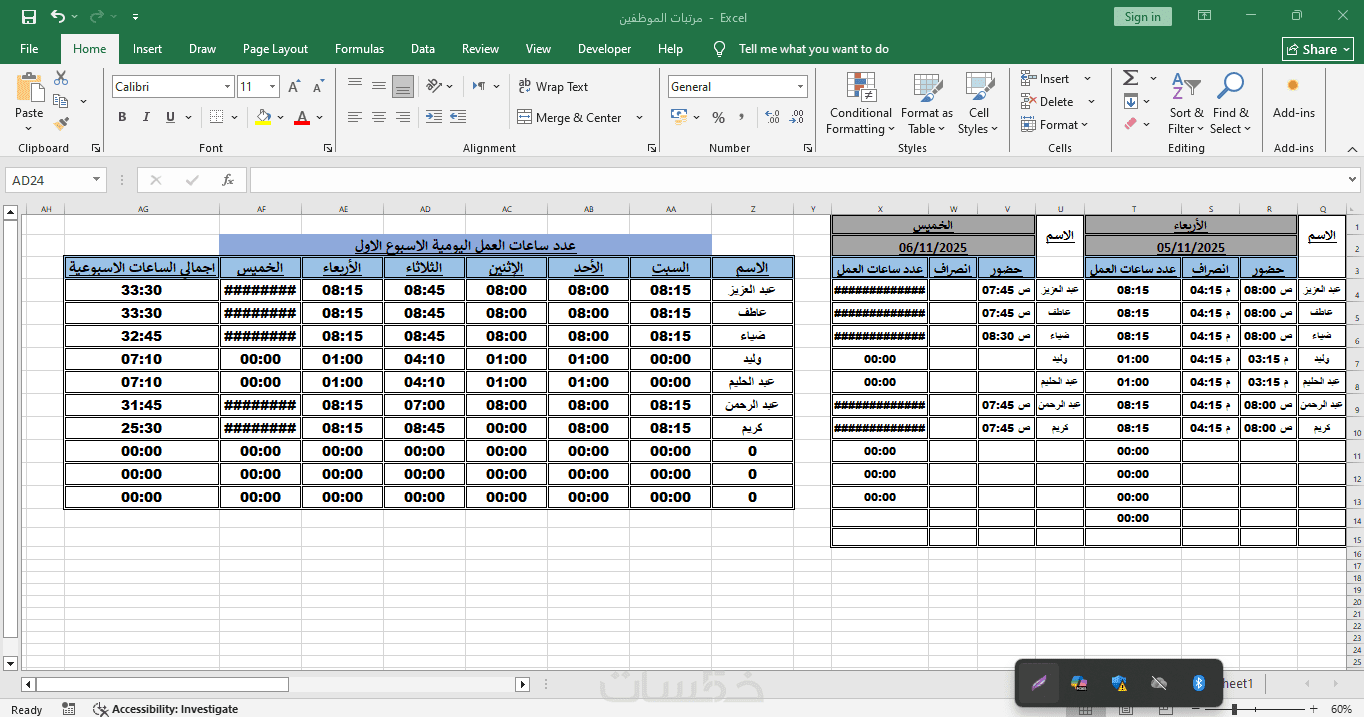1364x717 pixels.
Task: Click the horizontal scrollbar thumb
Action: (162, 684)
